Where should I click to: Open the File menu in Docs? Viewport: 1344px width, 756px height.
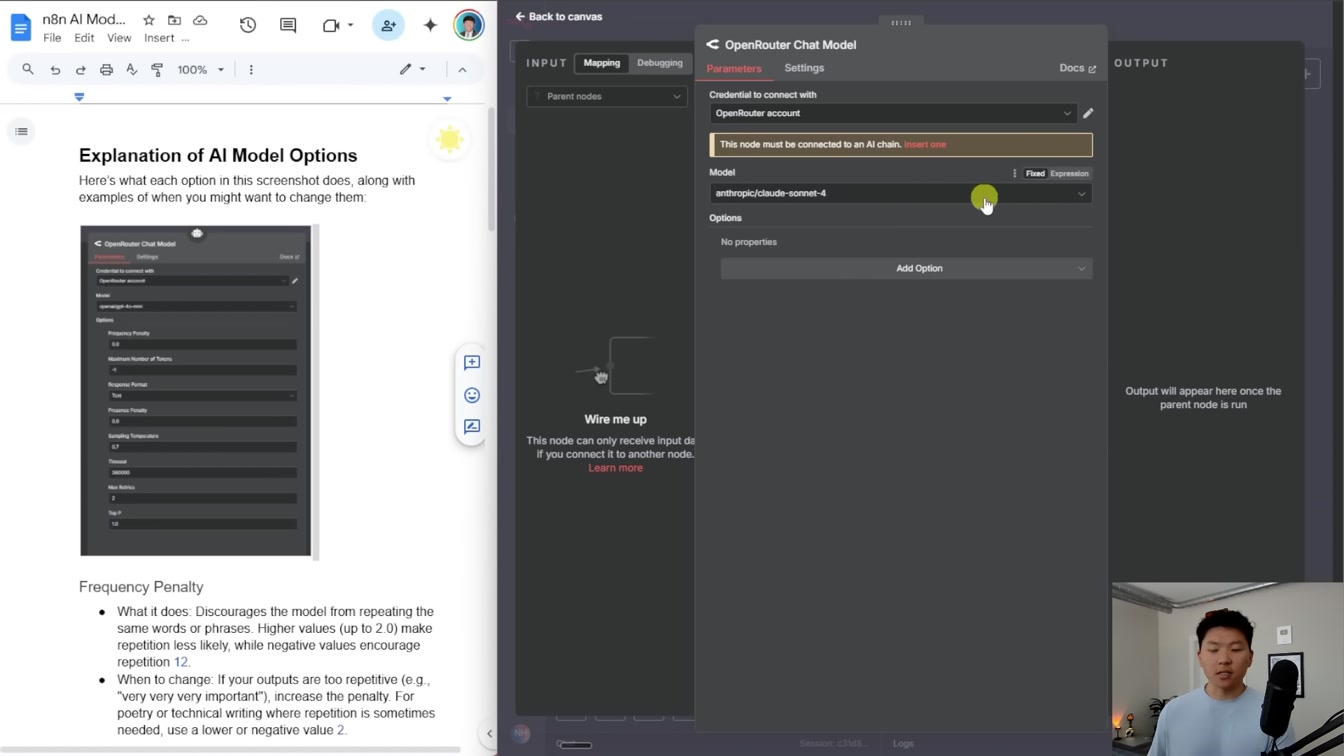[52, 38]
